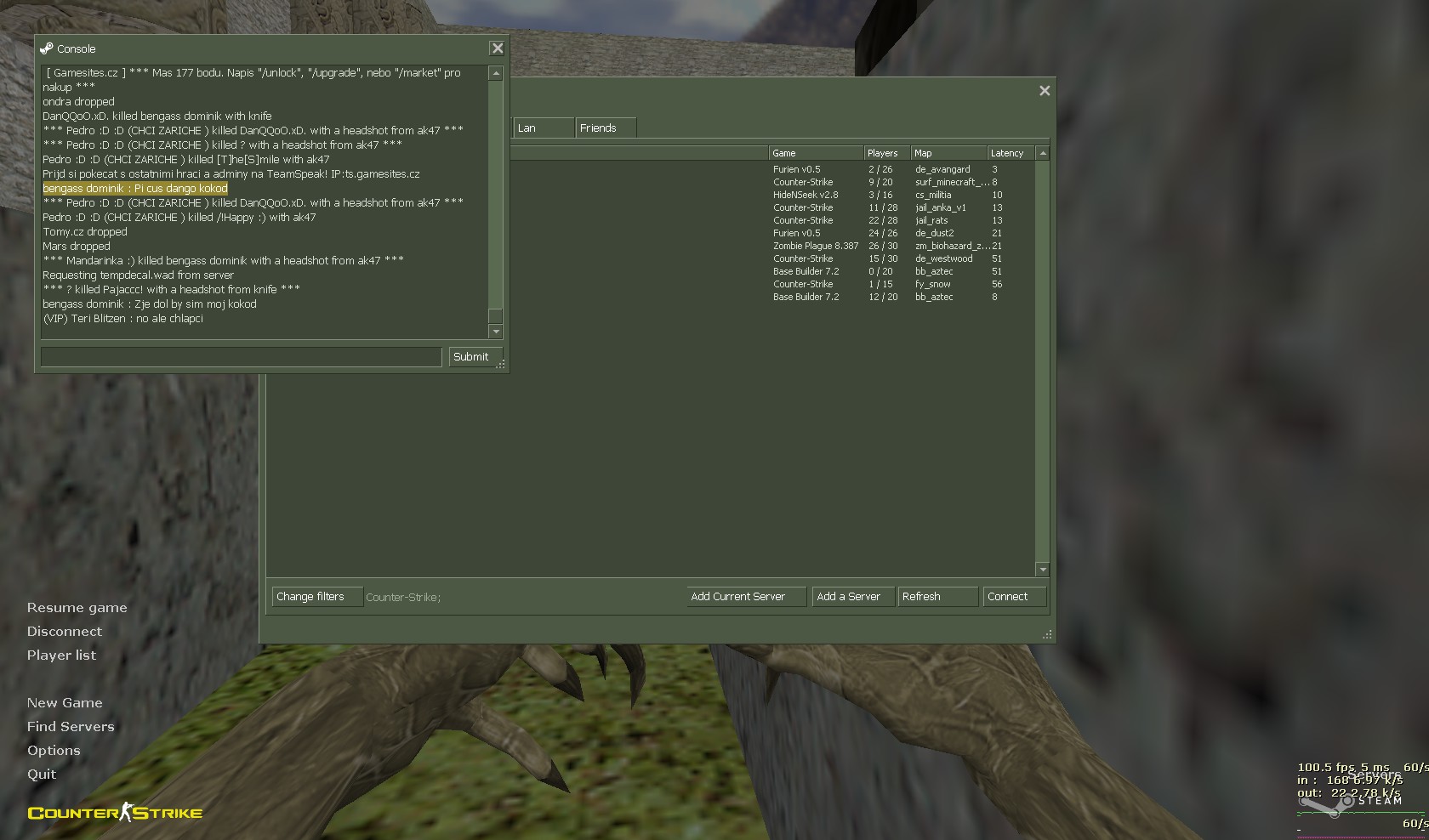Click 'Mars dropped' console line
The image size is (1429, 840).
(x=77, y=247)
